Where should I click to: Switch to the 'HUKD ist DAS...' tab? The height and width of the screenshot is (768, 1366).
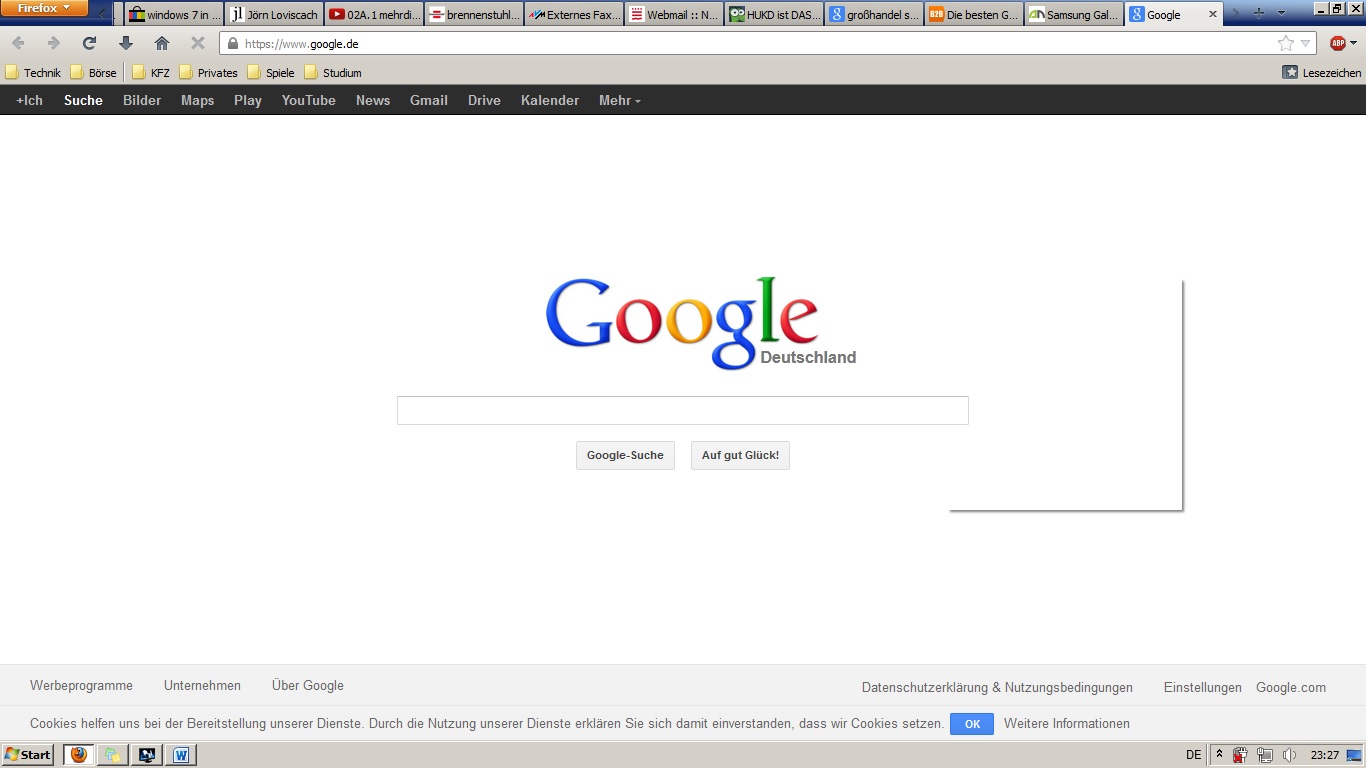[775, 15]
